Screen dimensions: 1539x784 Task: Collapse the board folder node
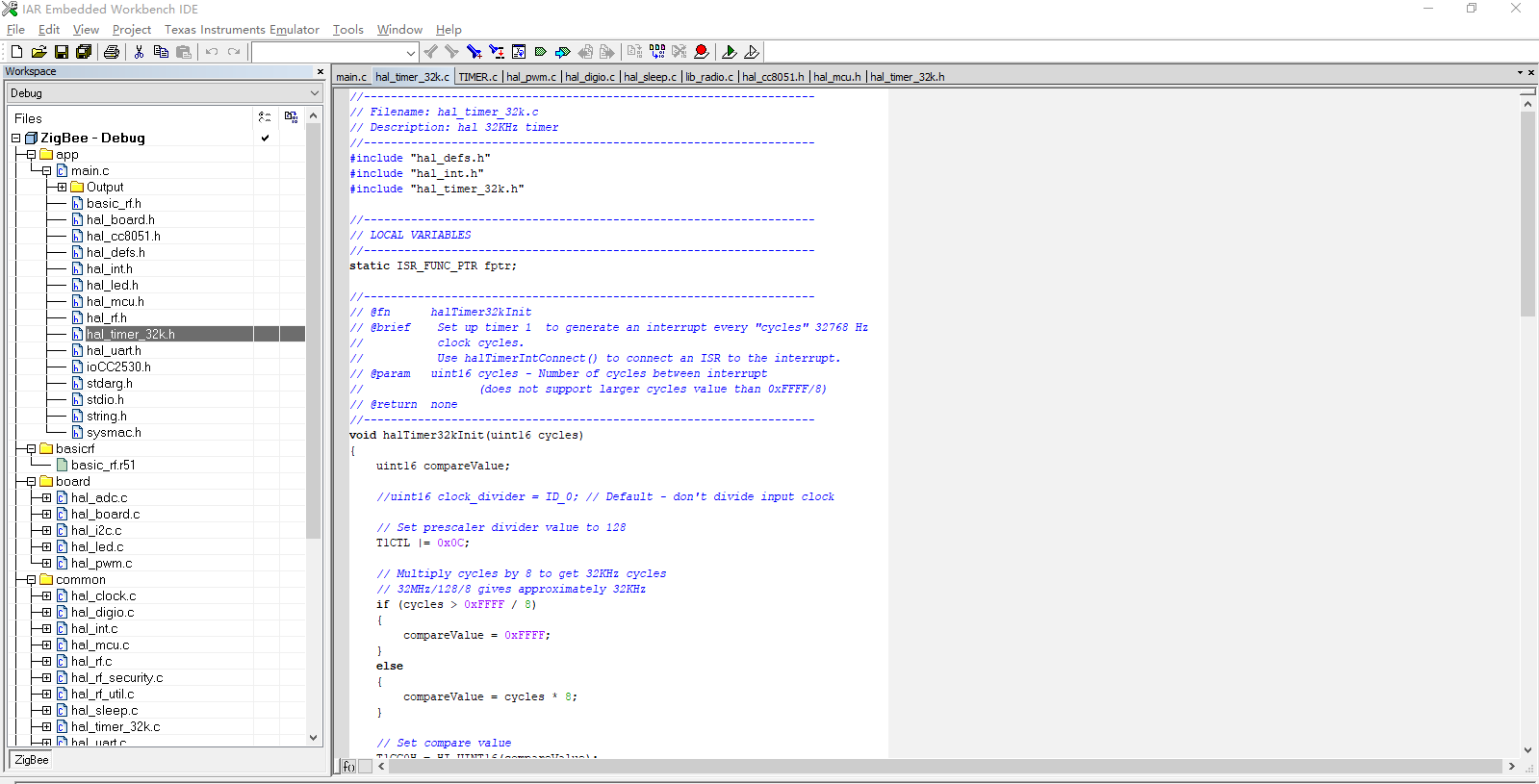(32, 482)
